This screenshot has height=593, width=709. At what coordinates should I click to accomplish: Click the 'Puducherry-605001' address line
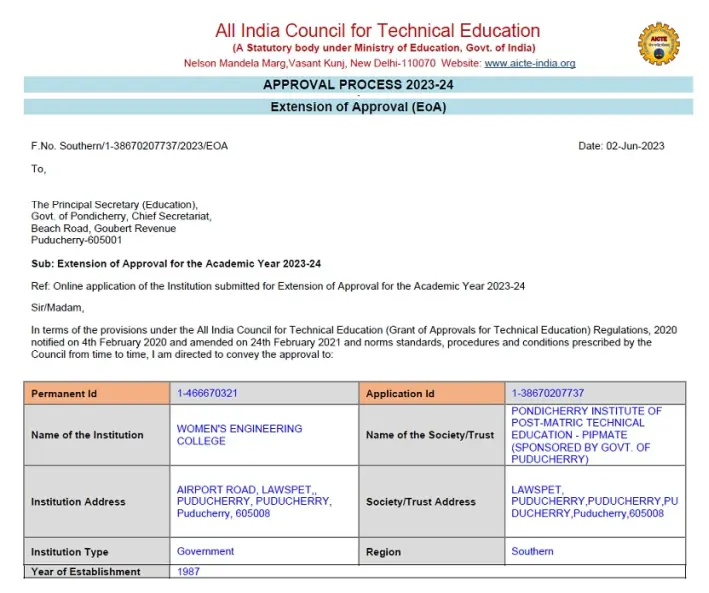point(76,240)
